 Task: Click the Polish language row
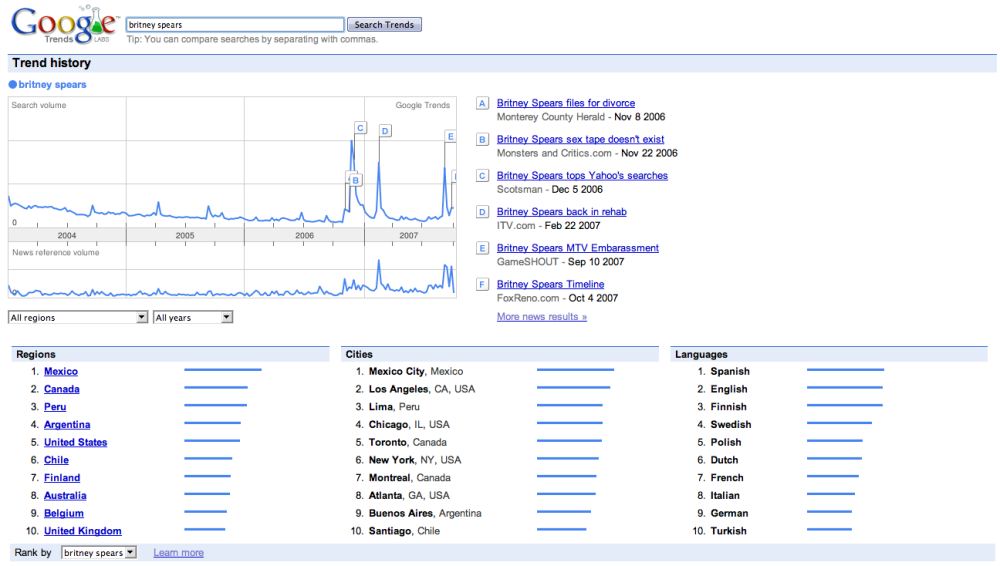[x=726, y=442]
